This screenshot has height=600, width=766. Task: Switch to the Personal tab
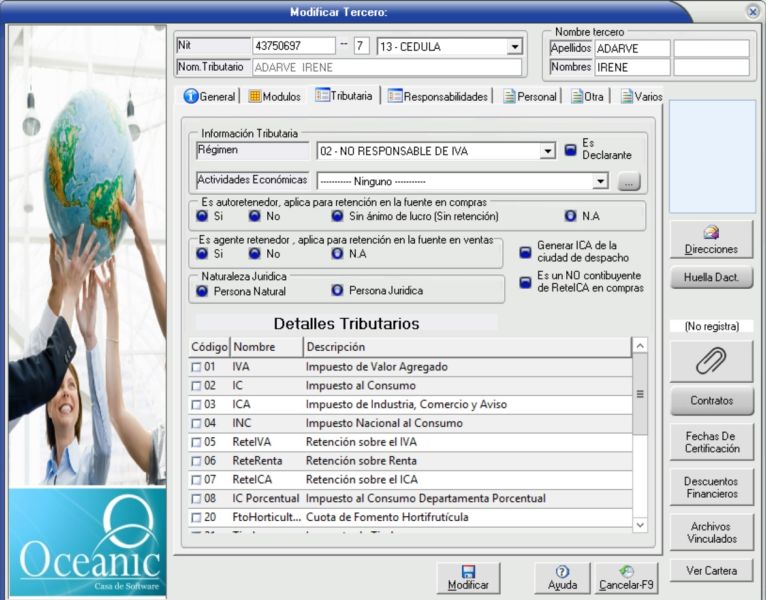pos(530,96)
